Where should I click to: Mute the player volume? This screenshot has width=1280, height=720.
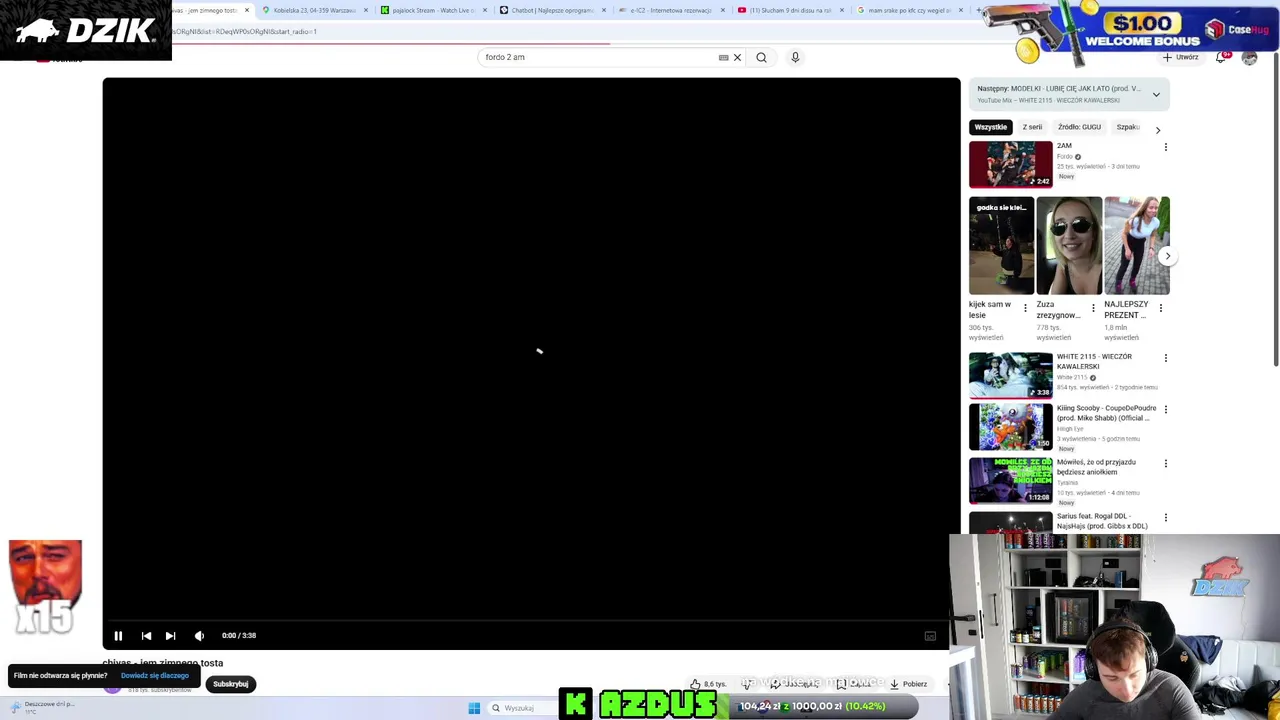199,636
